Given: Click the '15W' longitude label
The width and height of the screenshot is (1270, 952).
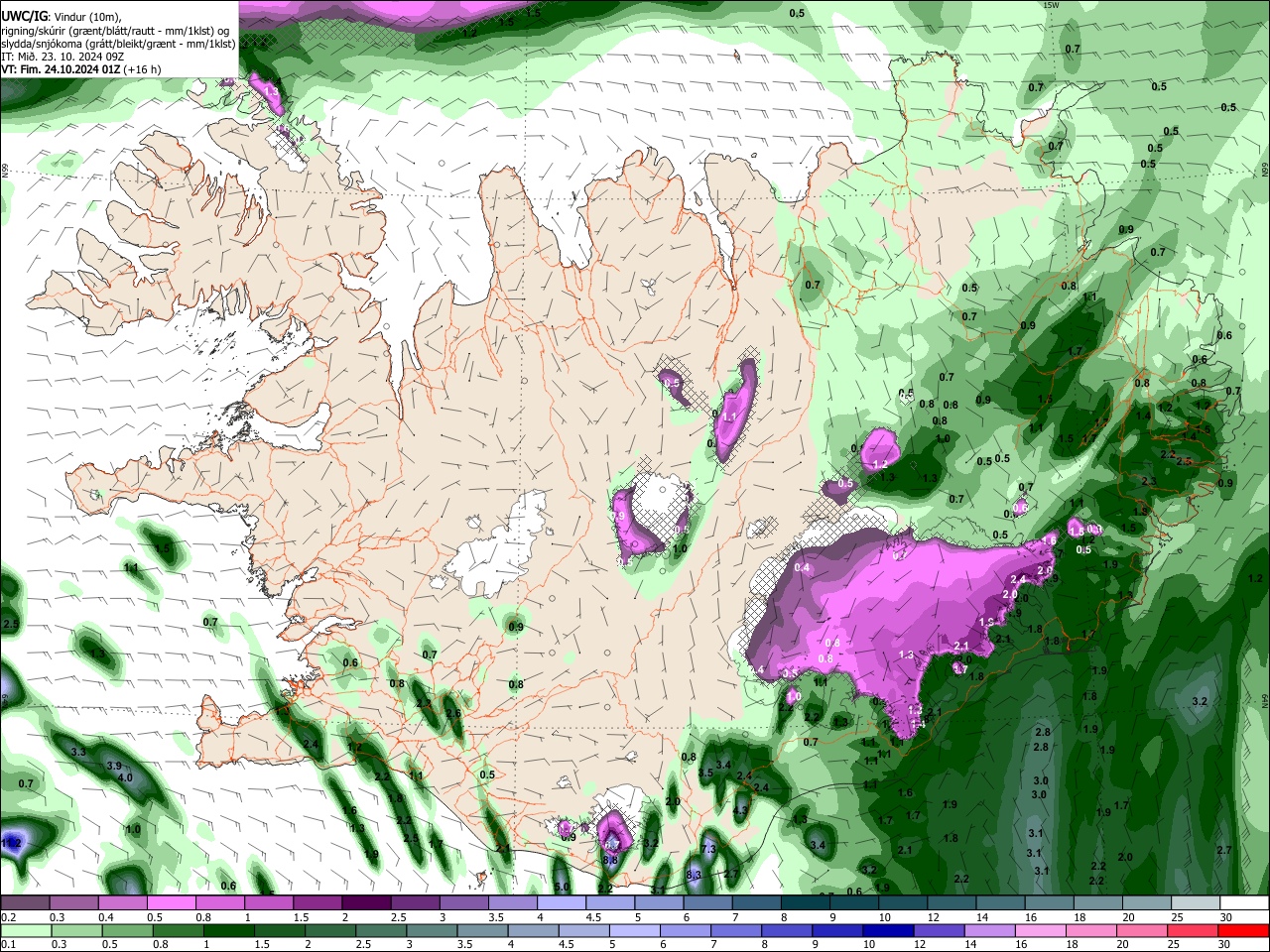Looking at the screenshot, I should tap(1052, 6).
